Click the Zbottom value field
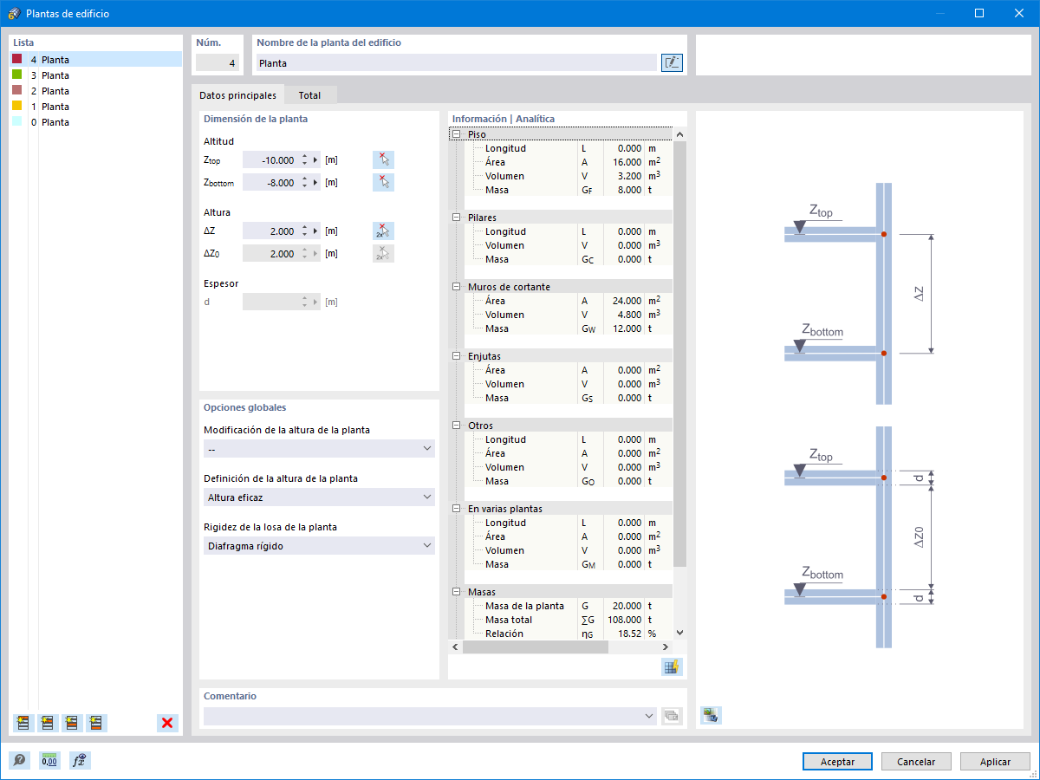This screenshot has width=1040, height=780. 270,182
